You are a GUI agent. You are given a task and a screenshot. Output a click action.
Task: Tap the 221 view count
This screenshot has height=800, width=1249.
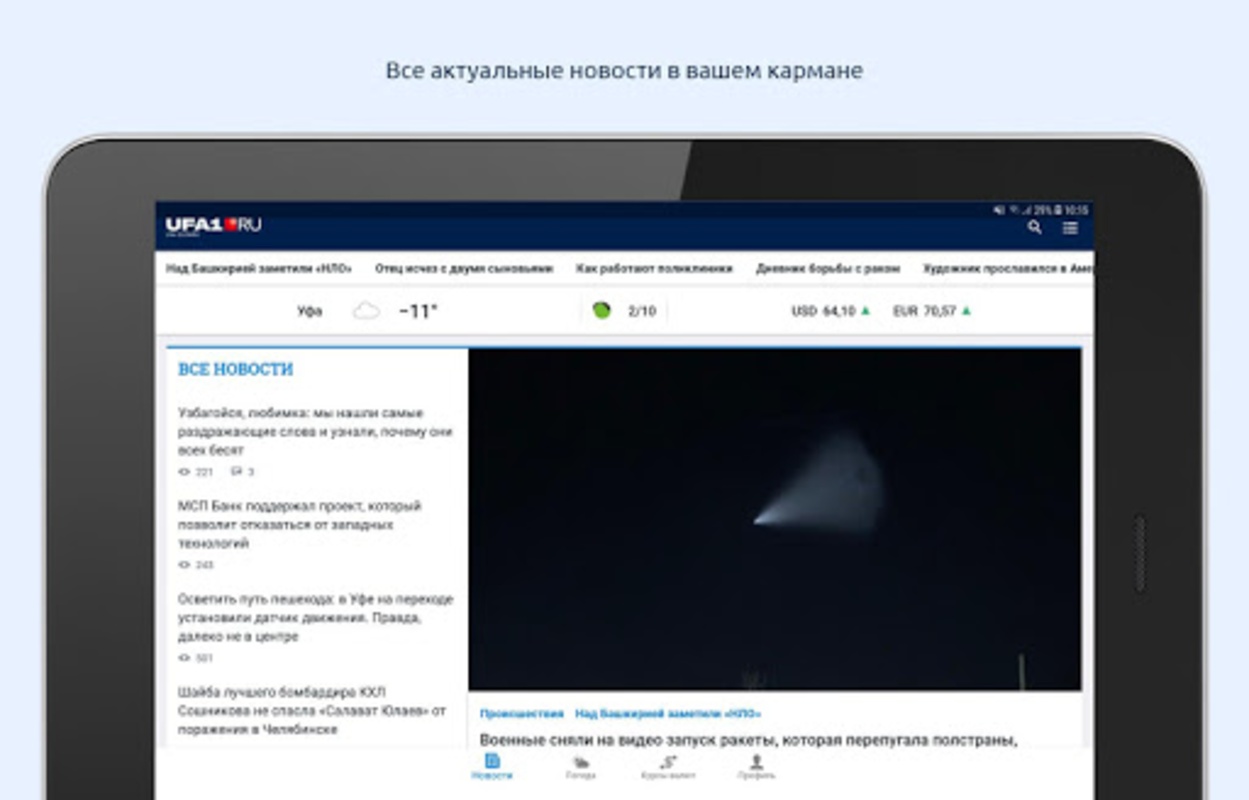coord(205,472)
